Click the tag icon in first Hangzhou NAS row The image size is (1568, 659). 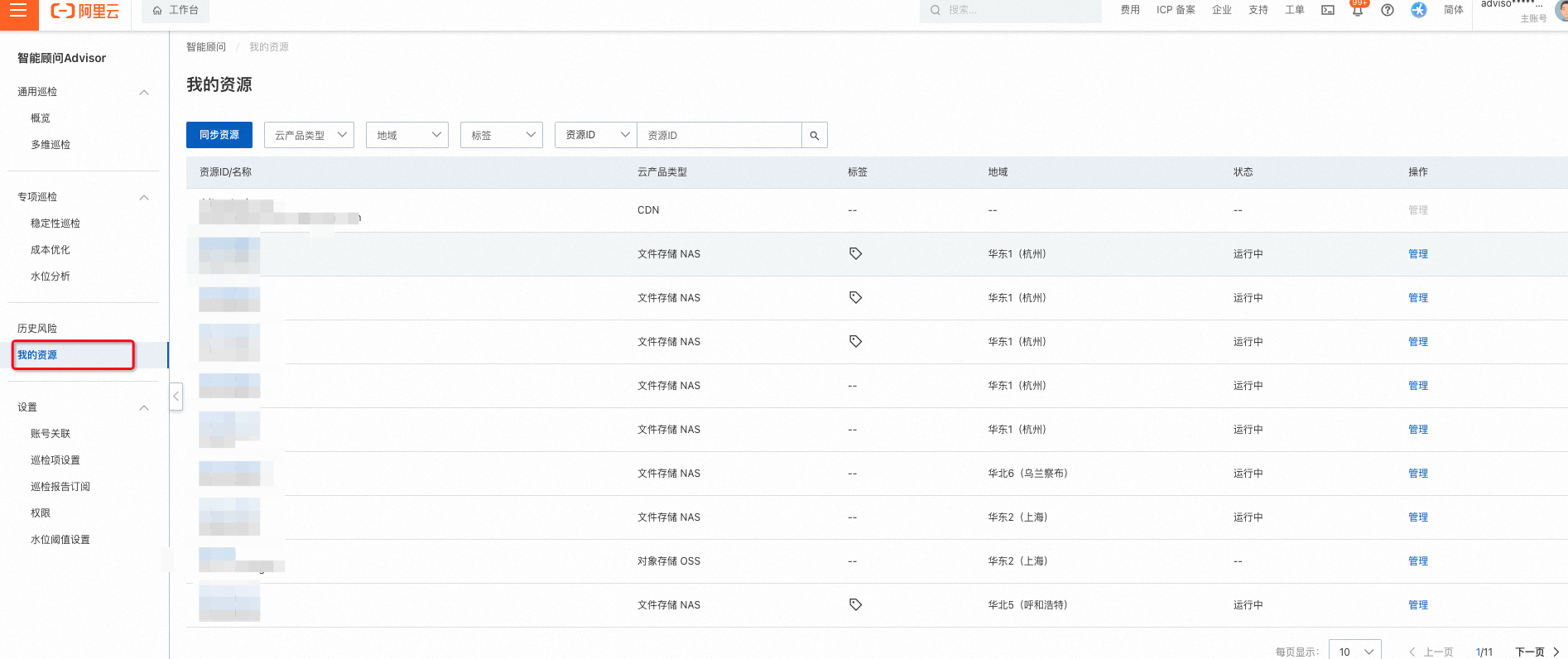[856, 253]
